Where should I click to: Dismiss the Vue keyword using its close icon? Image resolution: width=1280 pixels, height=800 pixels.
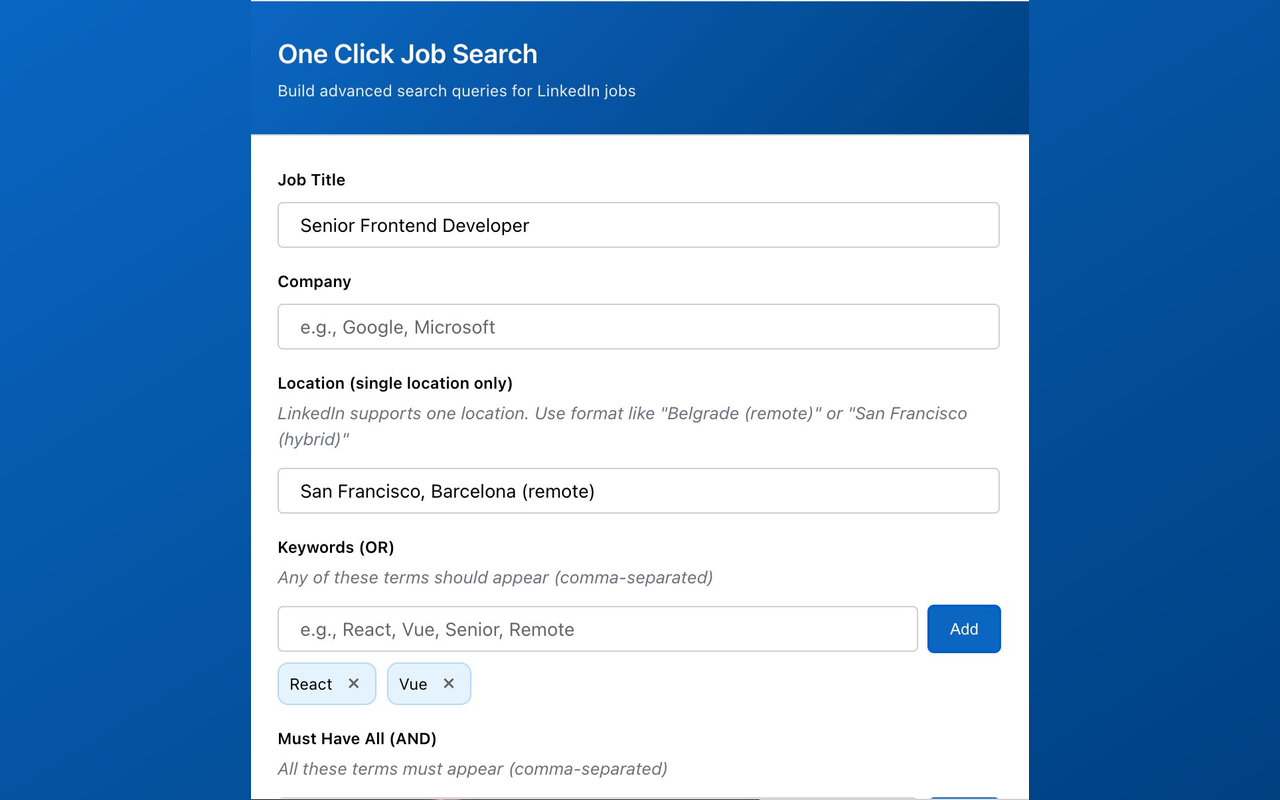click(x=449, y=683)
